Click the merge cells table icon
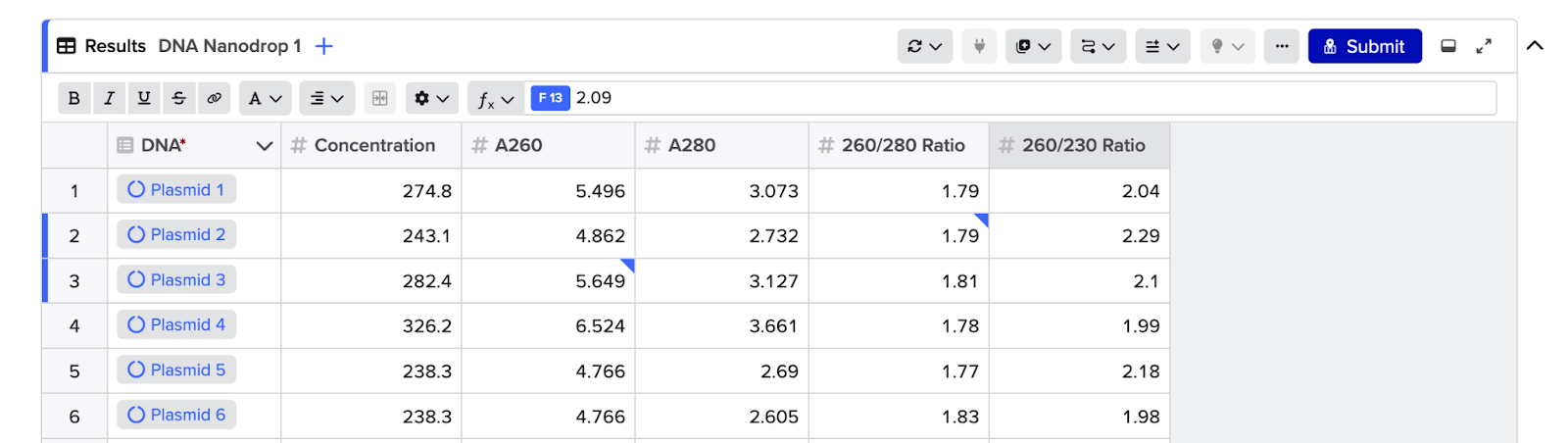Screen dimensions: 1568x443 (380, 98)
